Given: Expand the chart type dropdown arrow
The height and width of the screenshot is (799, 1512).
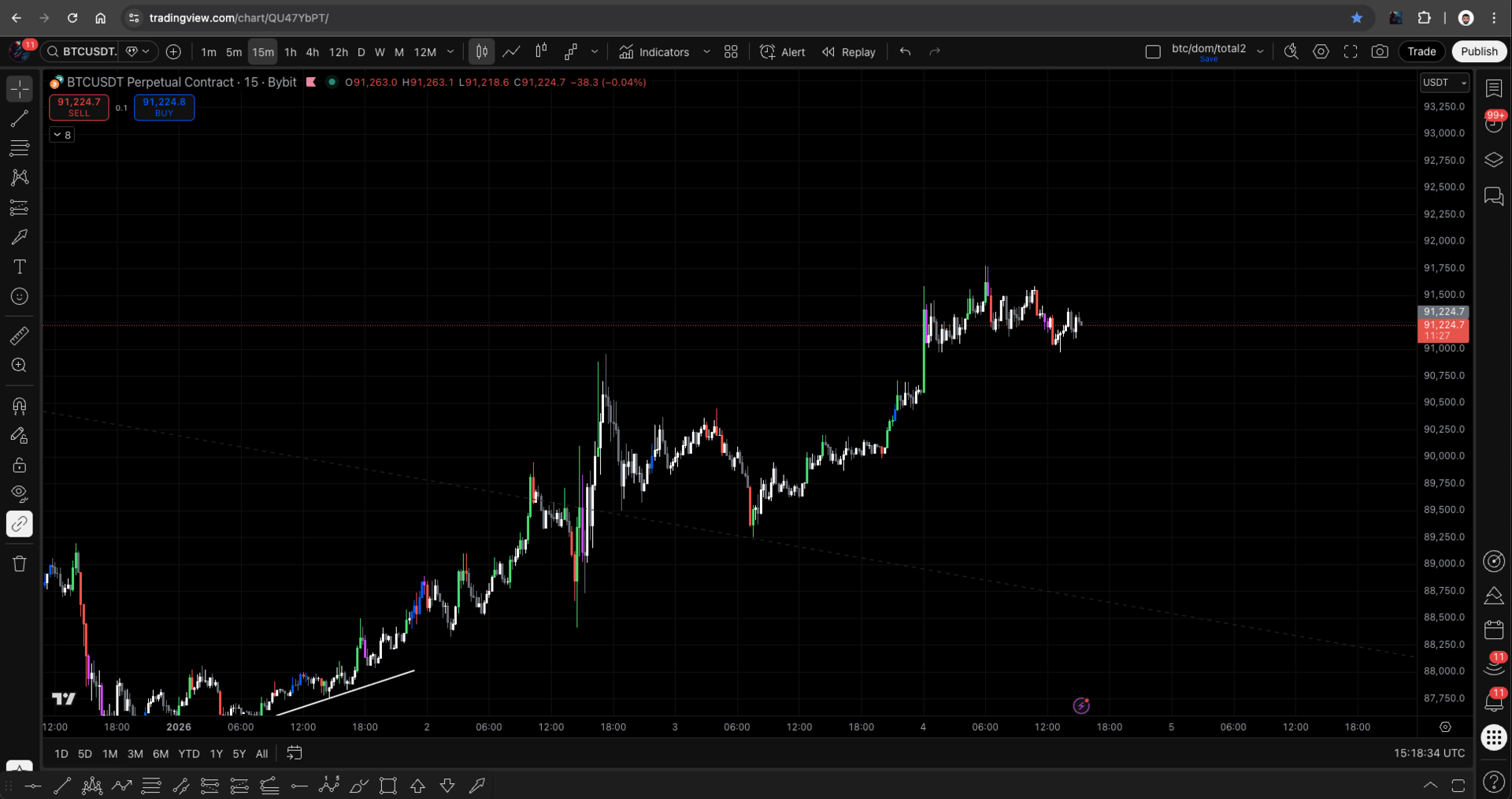Looking at the screenshot, I should pyautogui.click(x=595, y=51).
